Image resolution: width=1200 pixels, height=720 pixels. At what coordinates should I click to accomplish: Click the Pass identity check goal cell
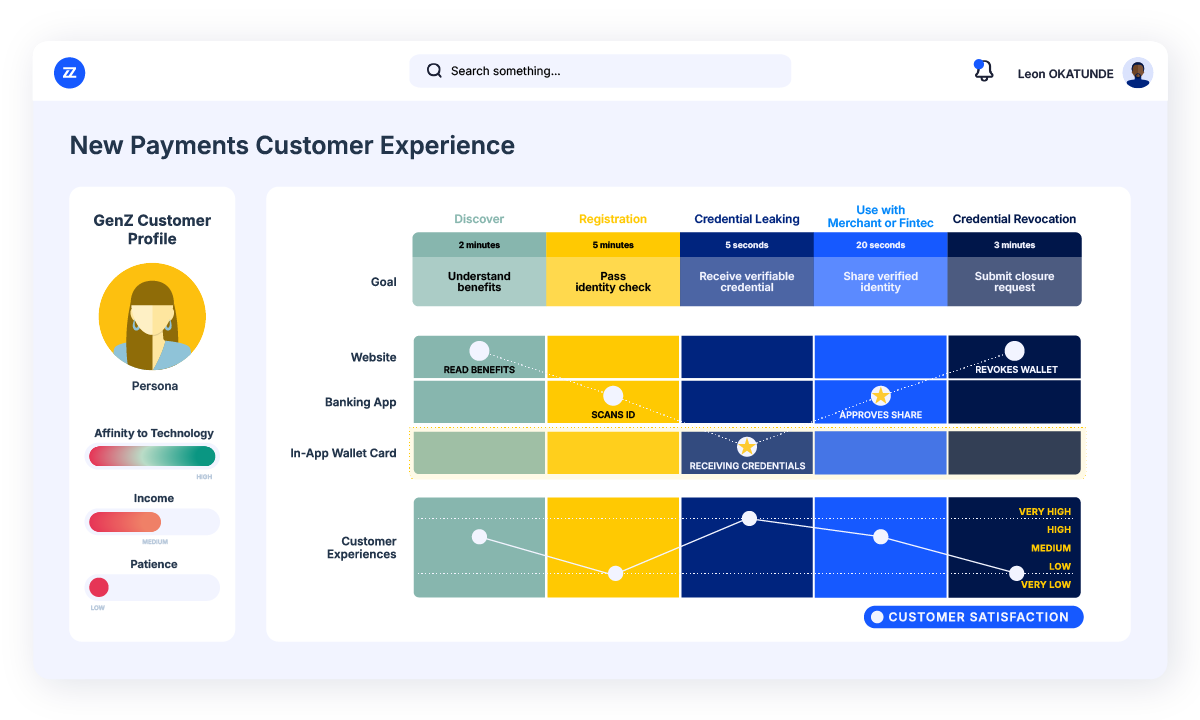pos(613,282)
